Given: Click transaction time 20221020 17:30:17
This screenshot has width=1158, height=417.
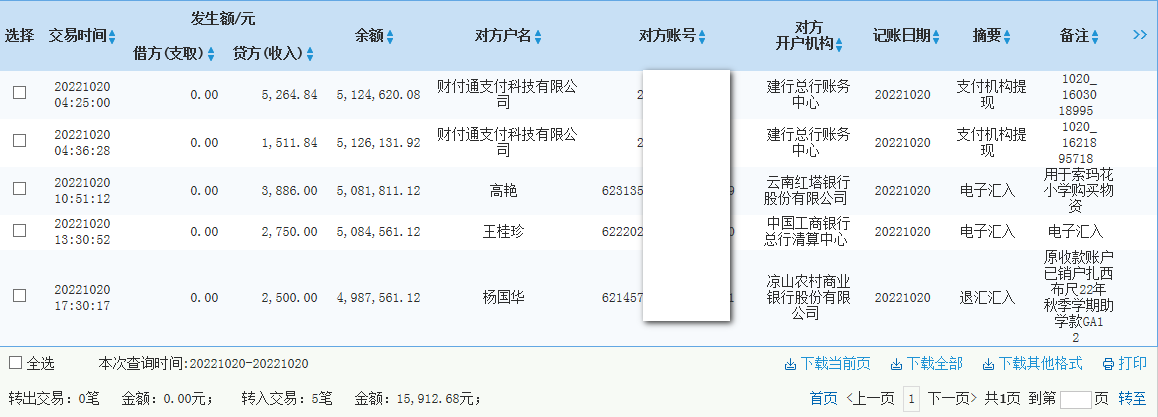Looking at the screenshot, I should pyautogui.click(x=82, y=297).
